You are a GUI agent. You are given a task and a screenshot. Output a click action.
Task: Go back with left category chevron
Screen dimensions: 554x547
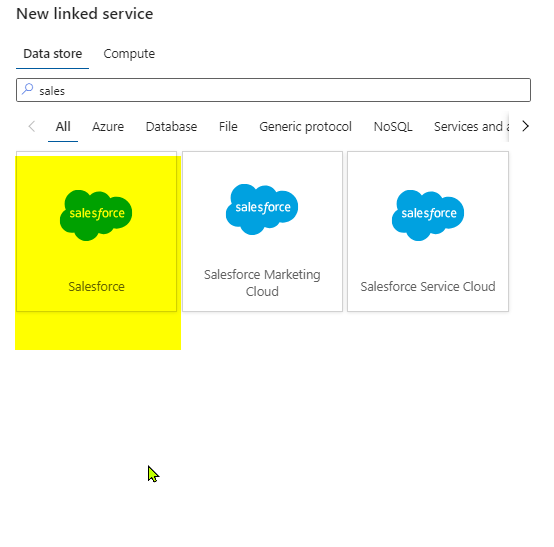(x=32, y=126)
